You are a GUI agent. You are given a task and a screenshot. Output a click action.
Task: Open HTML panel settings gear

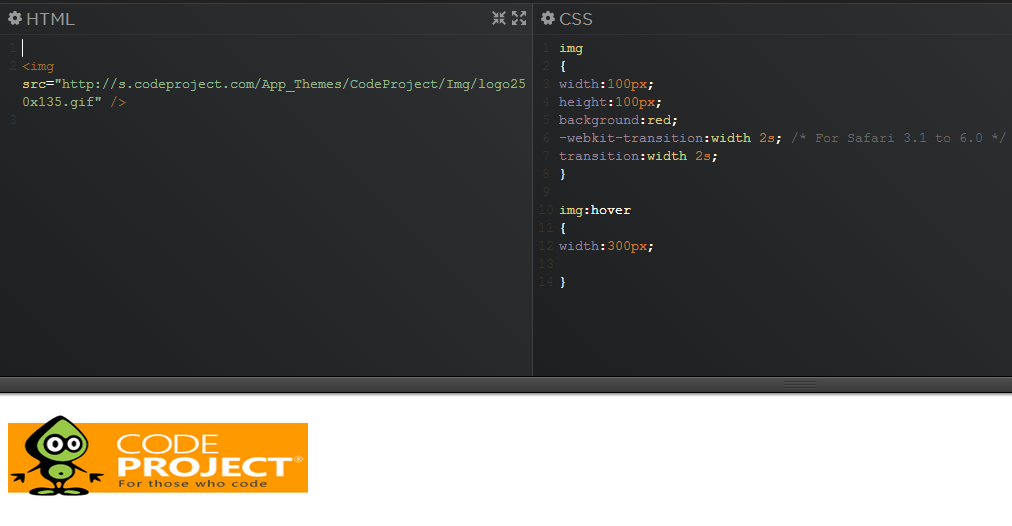(x=15, y=19)
